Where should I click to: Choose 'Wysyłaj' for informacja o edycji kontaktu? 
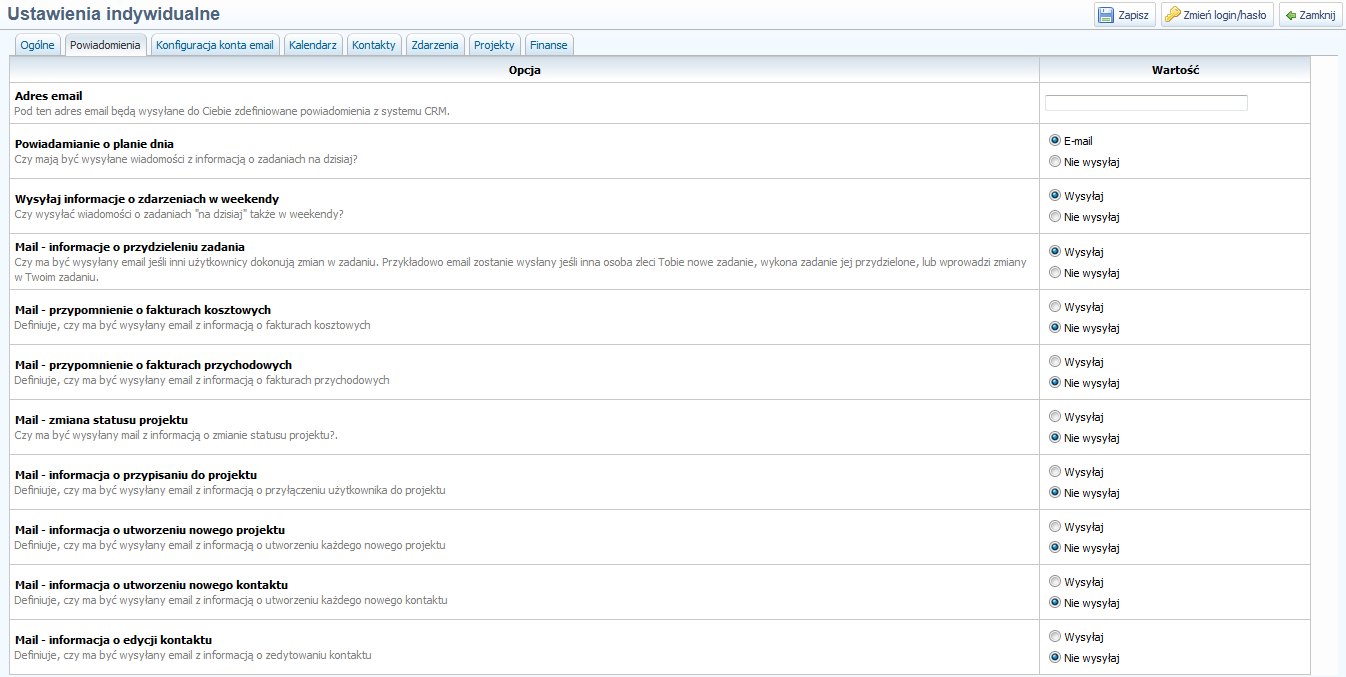click(1055, 637)
